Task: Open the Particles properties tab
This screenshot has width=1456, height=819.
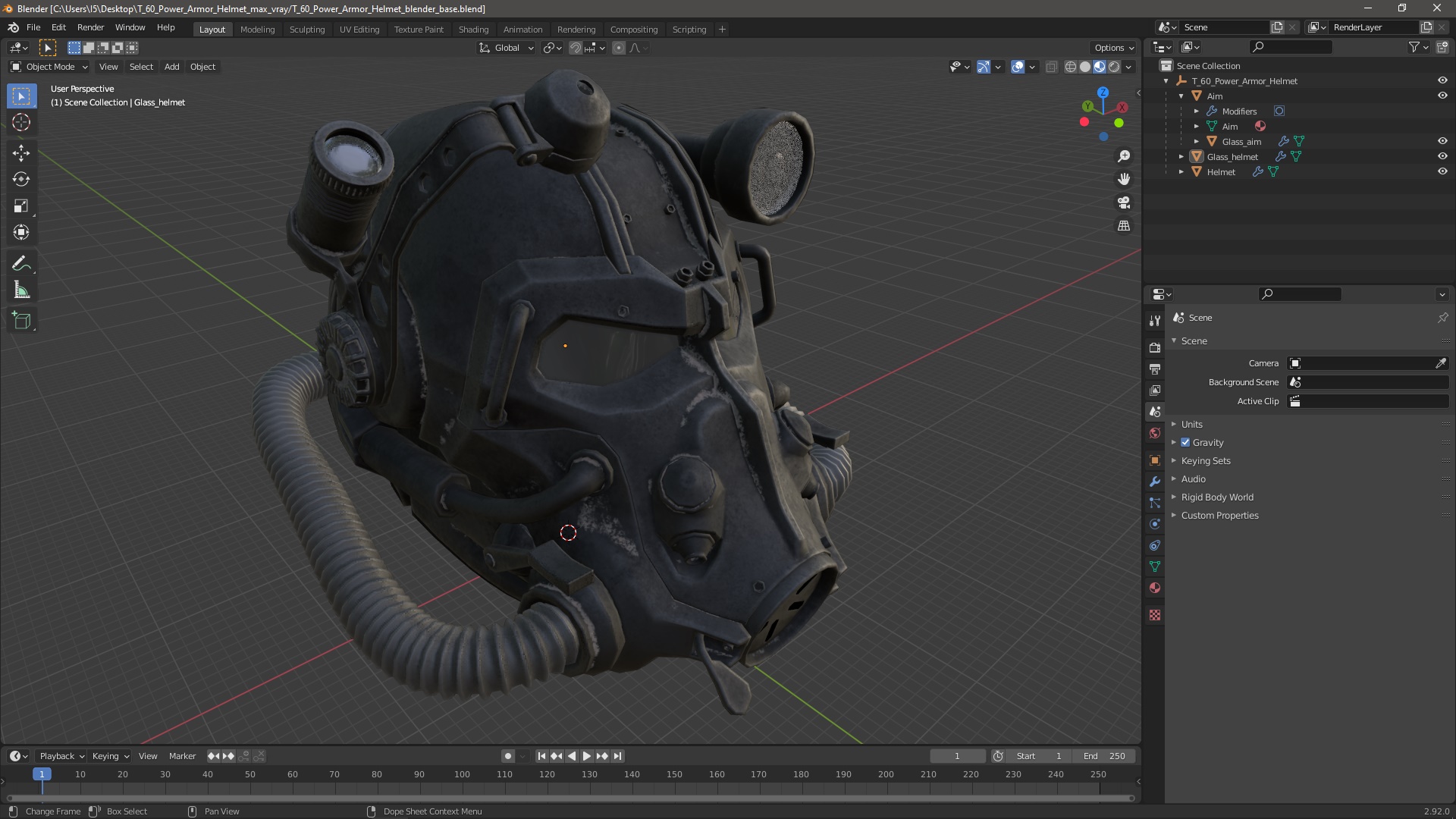Action: tap(1154, 503)
